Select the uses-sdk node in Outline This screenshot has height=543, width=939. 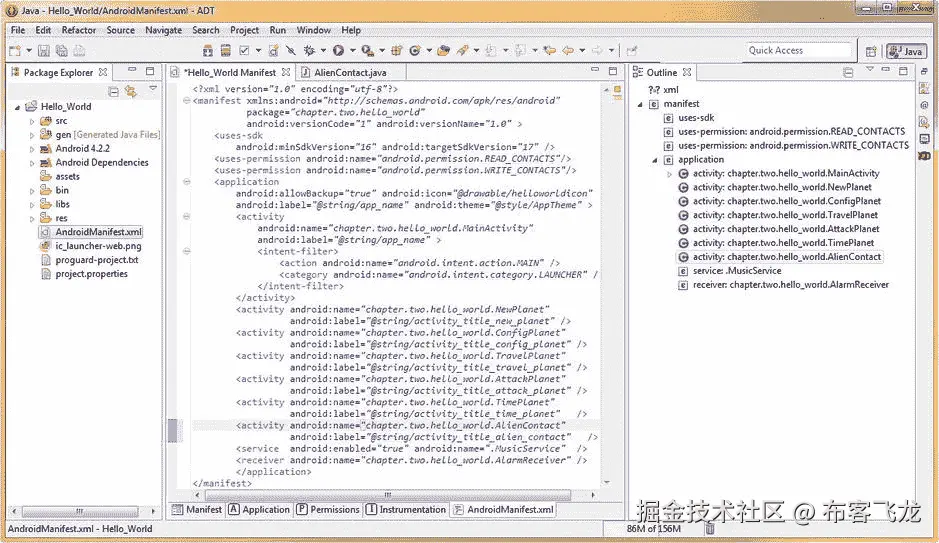coord(696,118)
